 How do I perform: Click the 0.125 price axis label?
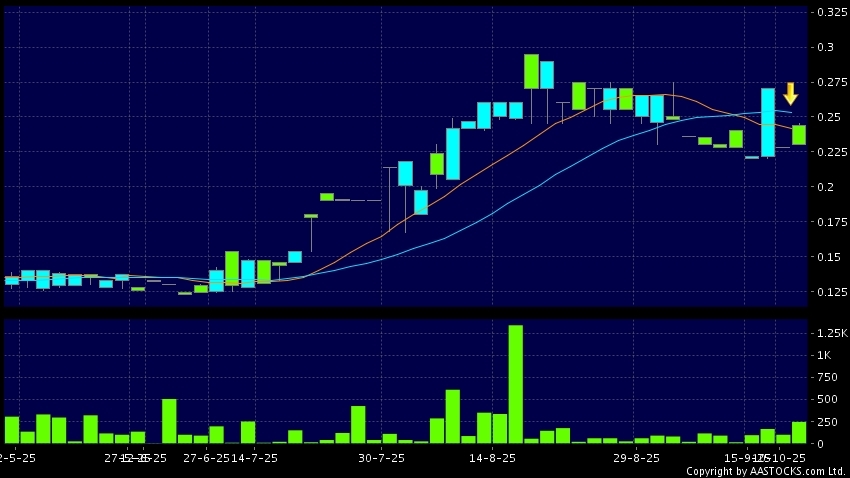pyautogui.click(x=828, y=292)
